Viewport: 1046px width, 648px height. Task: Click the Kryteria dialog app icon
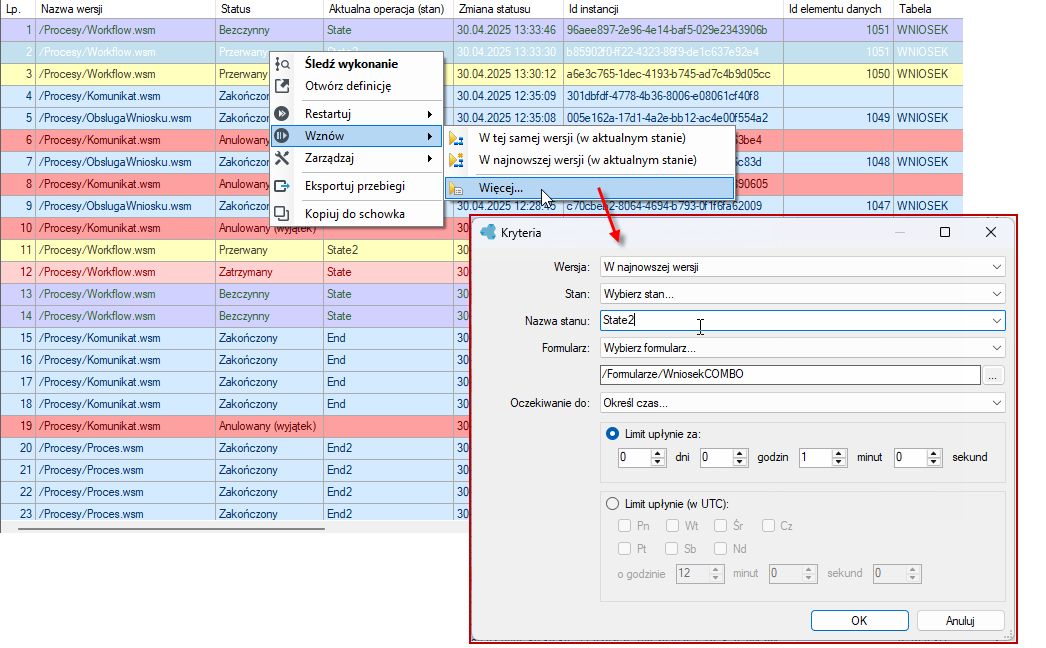pos(488,232)
